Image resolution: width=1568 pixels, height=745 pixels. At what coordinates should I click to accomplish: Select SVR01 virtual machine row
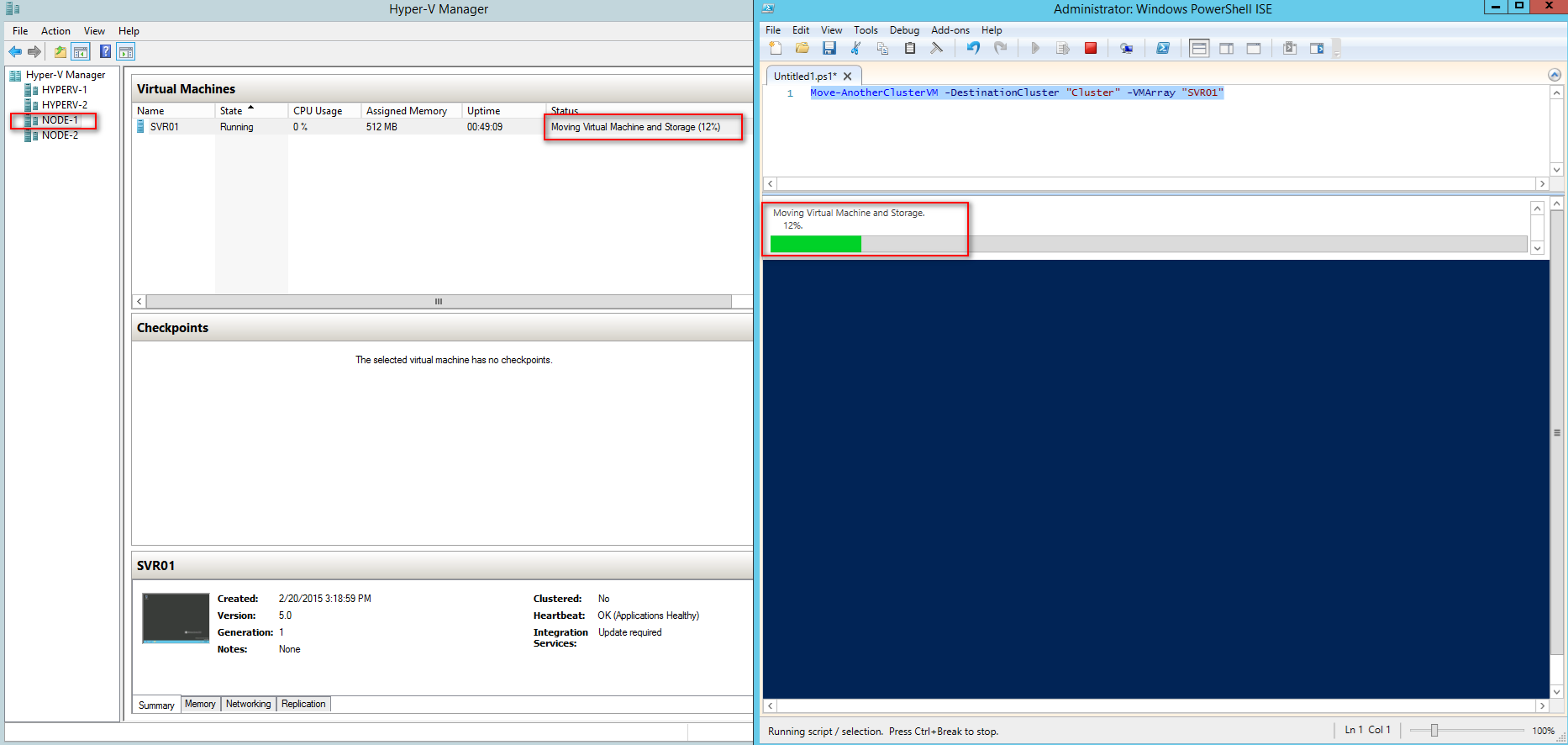442,127
